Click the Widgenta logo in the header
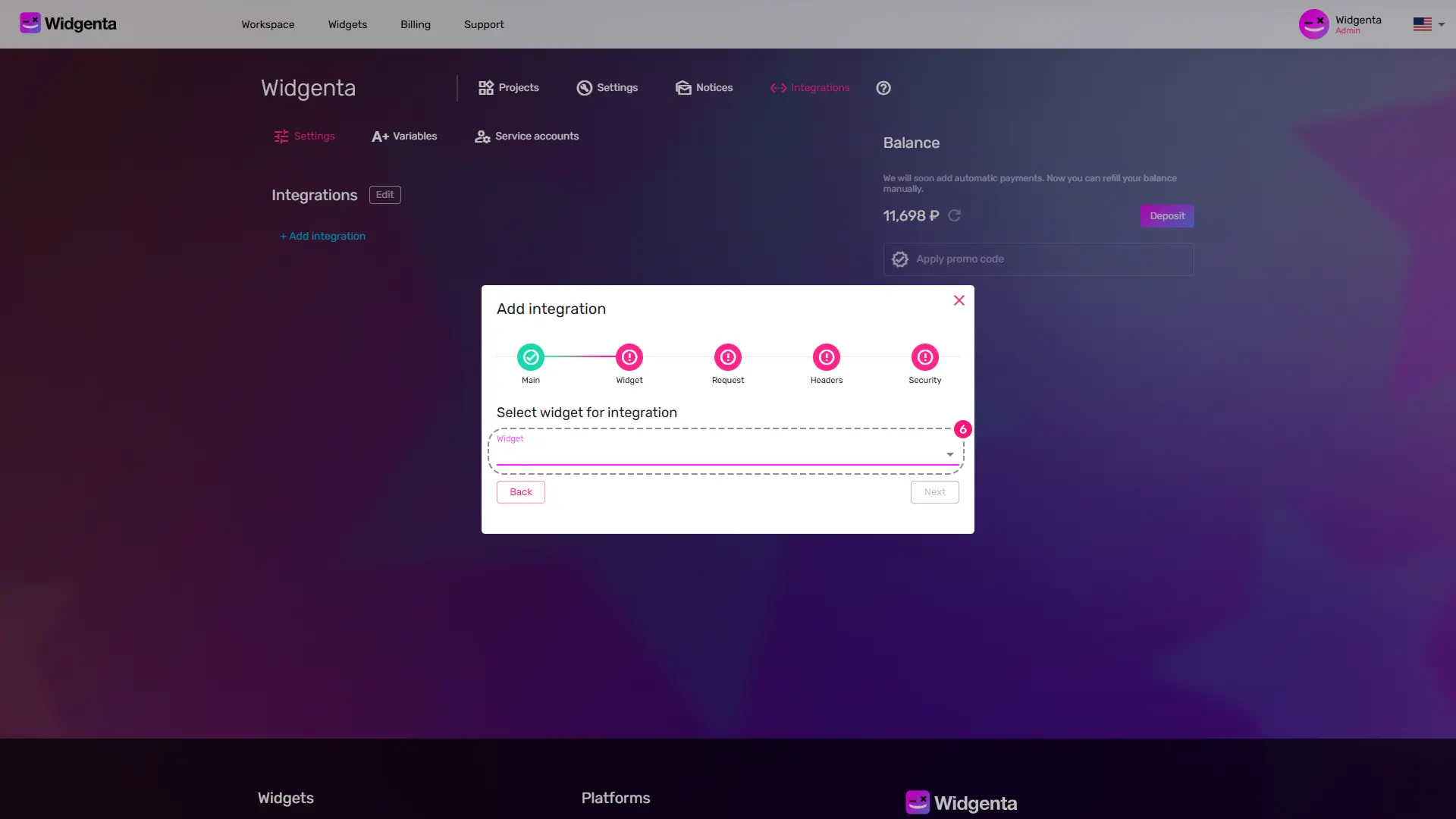 tap(68, 23)
